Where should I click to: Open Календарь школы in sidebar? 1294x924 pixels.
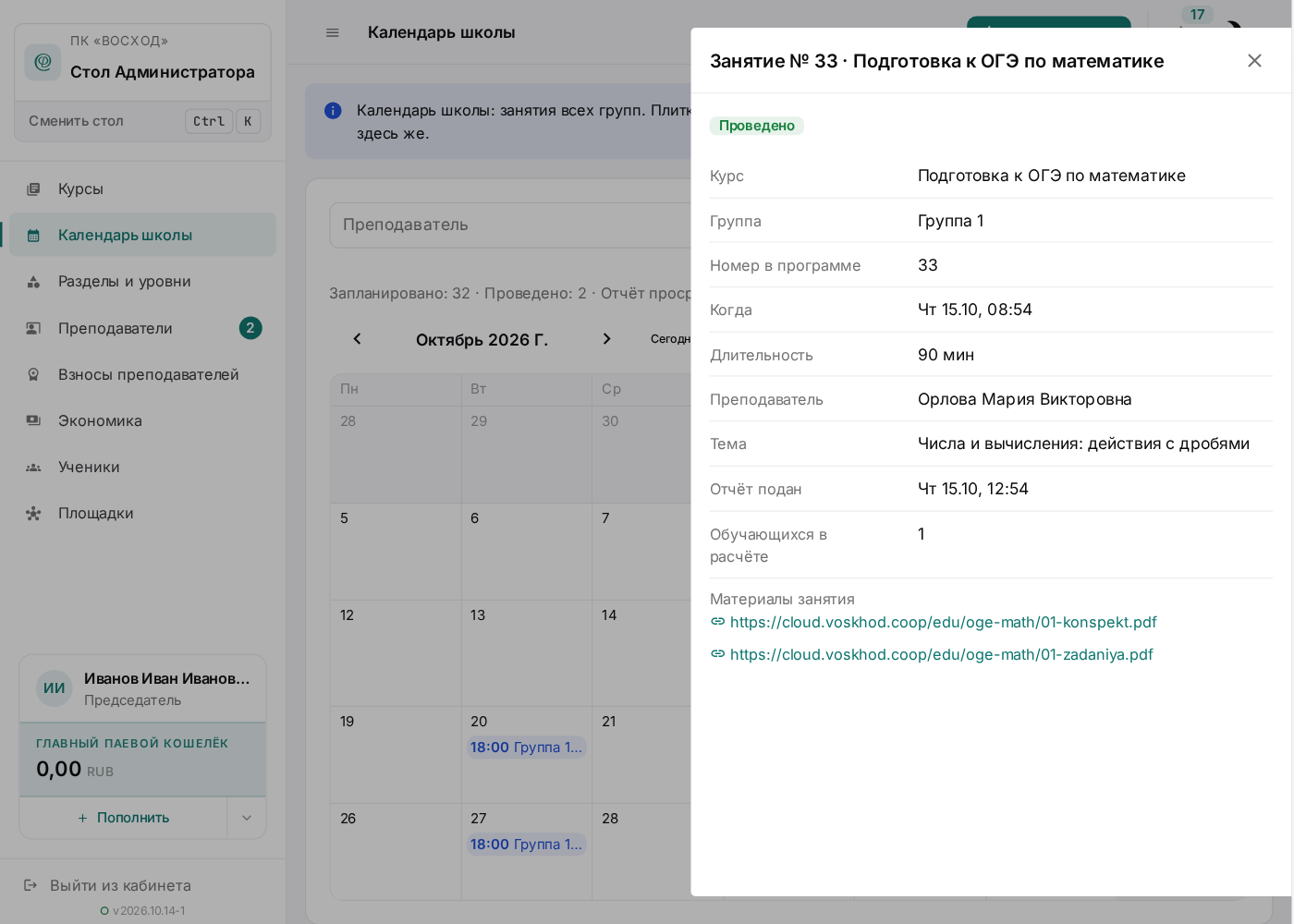(x=143, y=235)
